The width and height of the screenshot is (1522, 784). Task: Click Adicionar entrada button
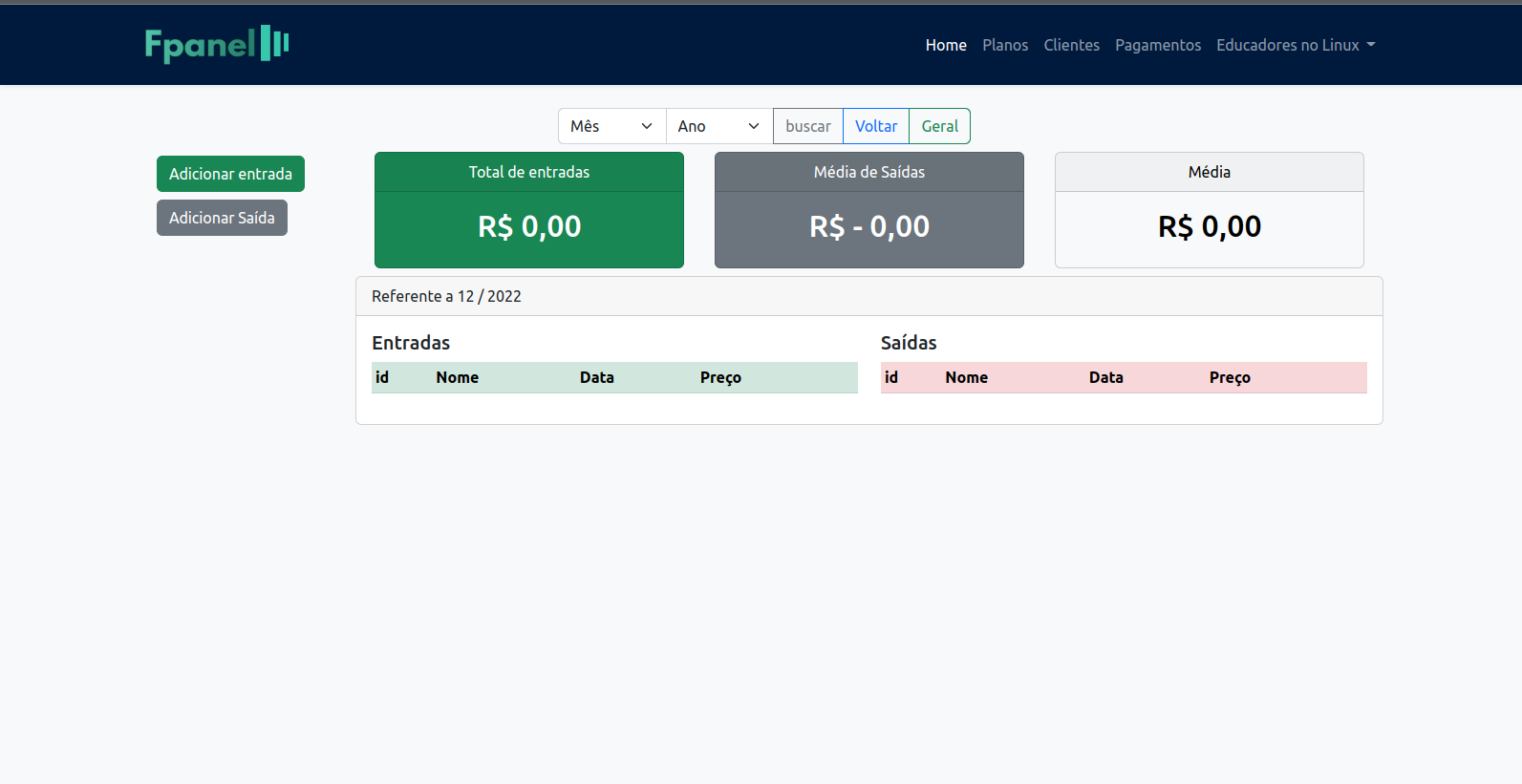coord(230,174)
